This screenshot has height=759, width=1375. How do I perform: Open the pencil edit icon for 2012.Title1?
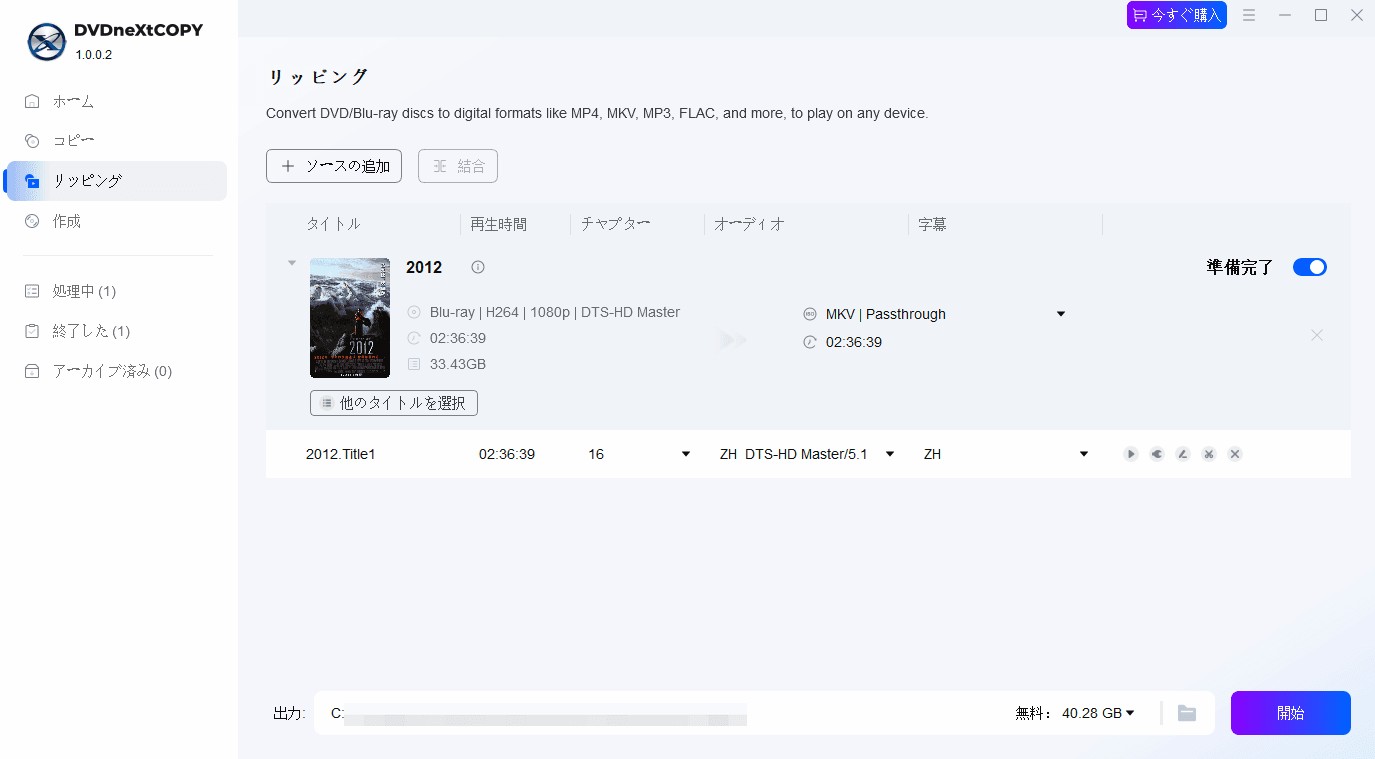point(1183,454)
